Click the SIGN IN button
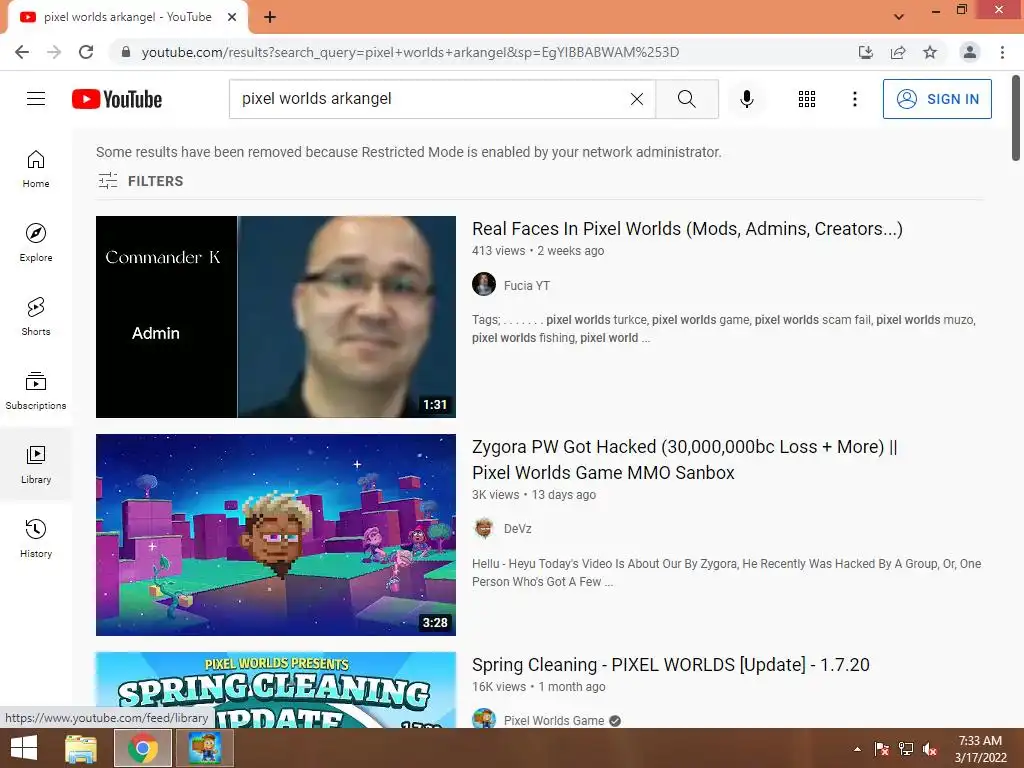Viewport: 1024px width, 768px height. (936, 99)
